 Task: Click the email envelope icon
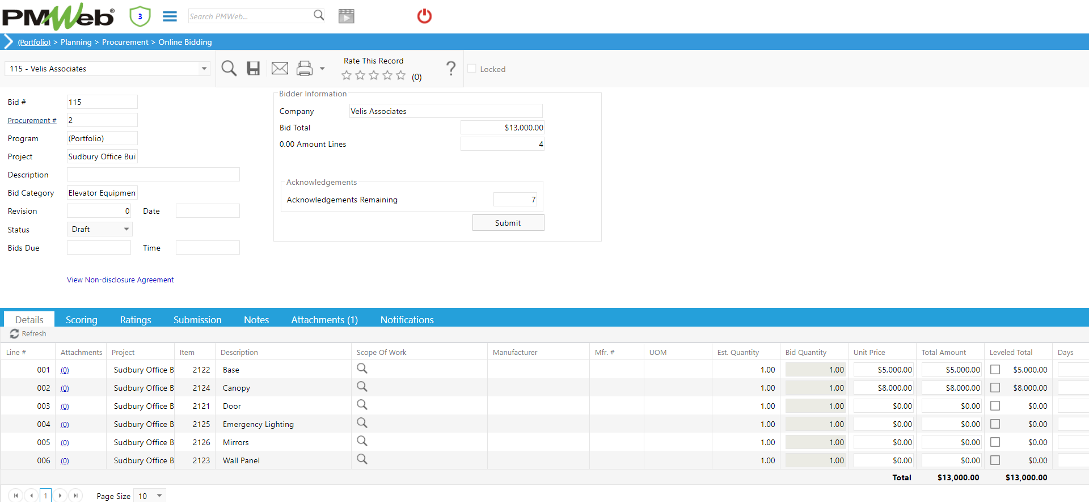(x=279, y=68)
